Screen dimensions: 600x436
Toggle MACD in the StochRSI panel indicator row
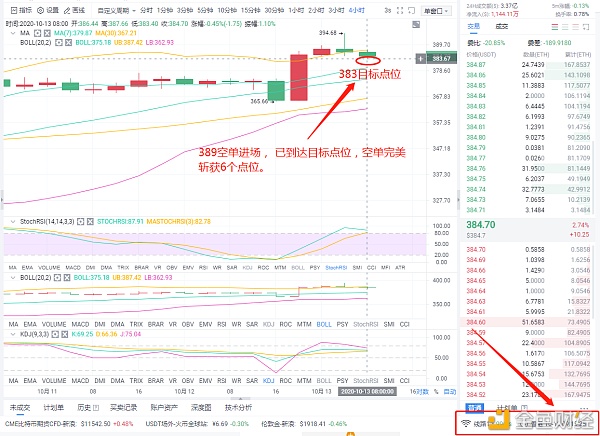coord(73,268)
